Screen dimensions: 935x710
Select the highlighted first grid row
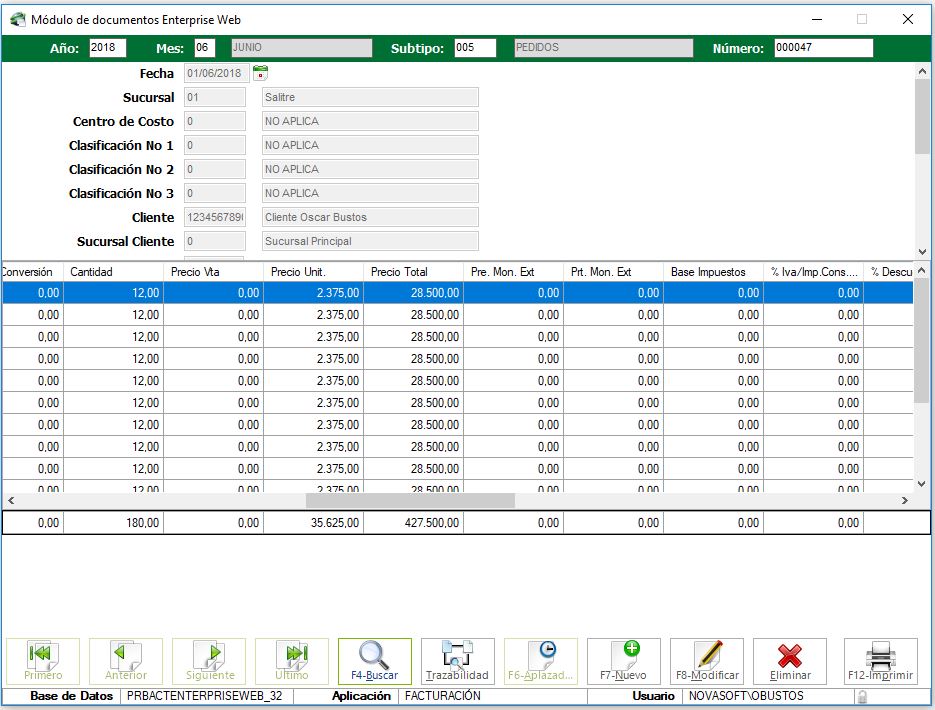[x=456, y=293]
